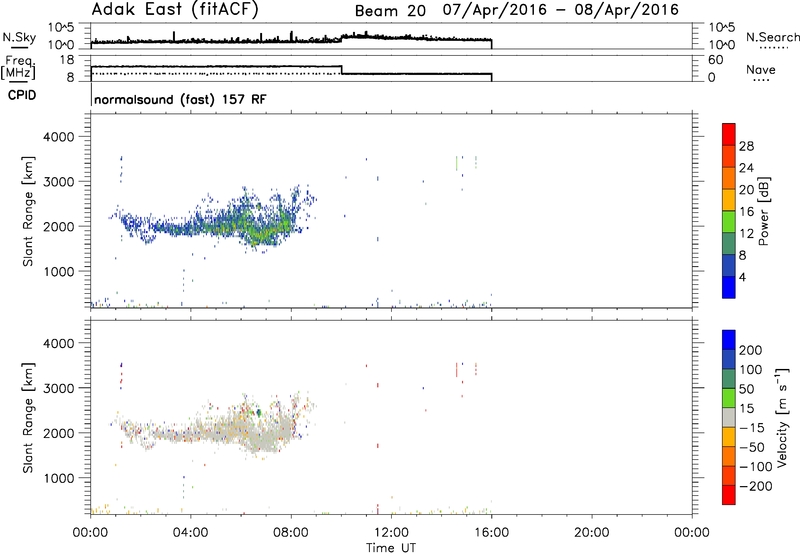
Task: Click the 'Time UT' axis label
Action: tap(391, 548)
